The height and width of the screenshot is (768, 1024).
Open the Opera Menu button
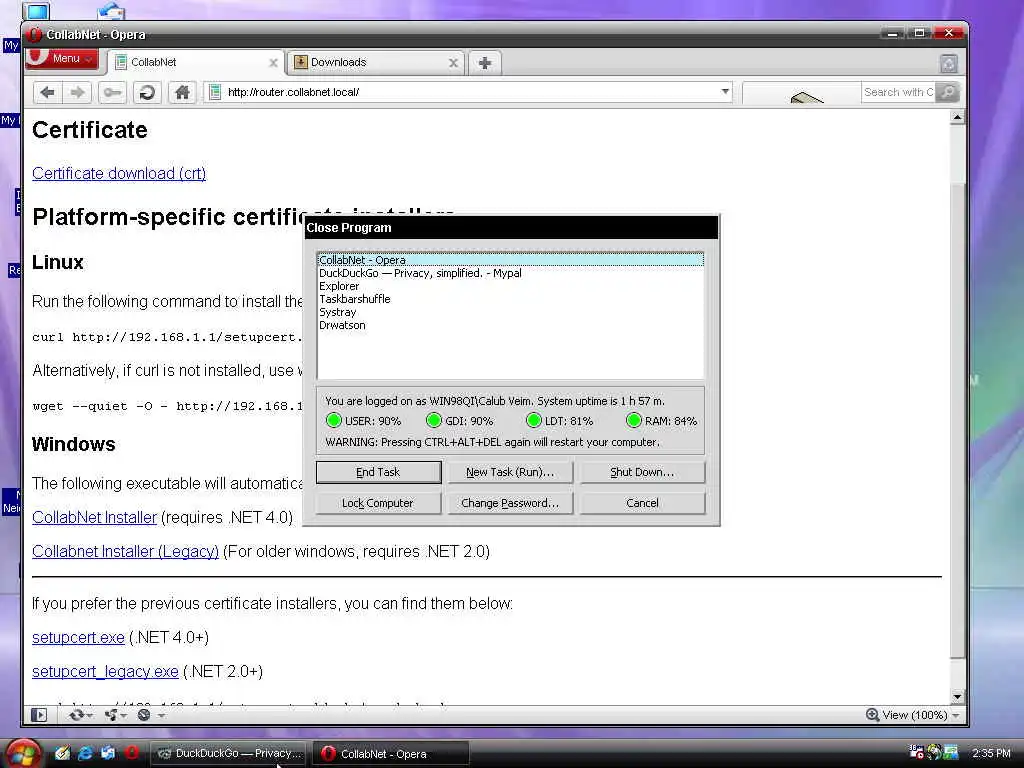pos(62,59)
